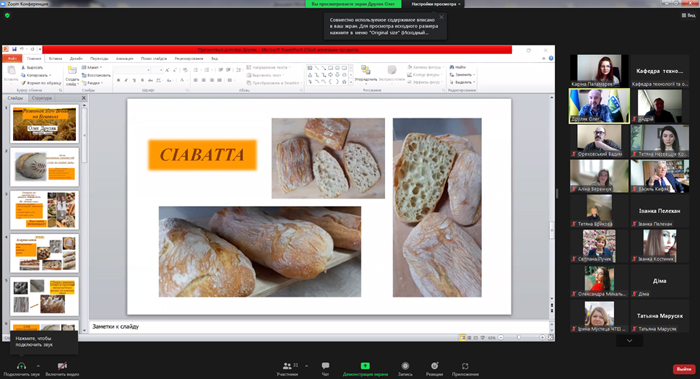Image resolution: width=700 pixels, height=379 pixels.
Task: Open the Participants (Участники) list
Action: click(x=288, y=369)
